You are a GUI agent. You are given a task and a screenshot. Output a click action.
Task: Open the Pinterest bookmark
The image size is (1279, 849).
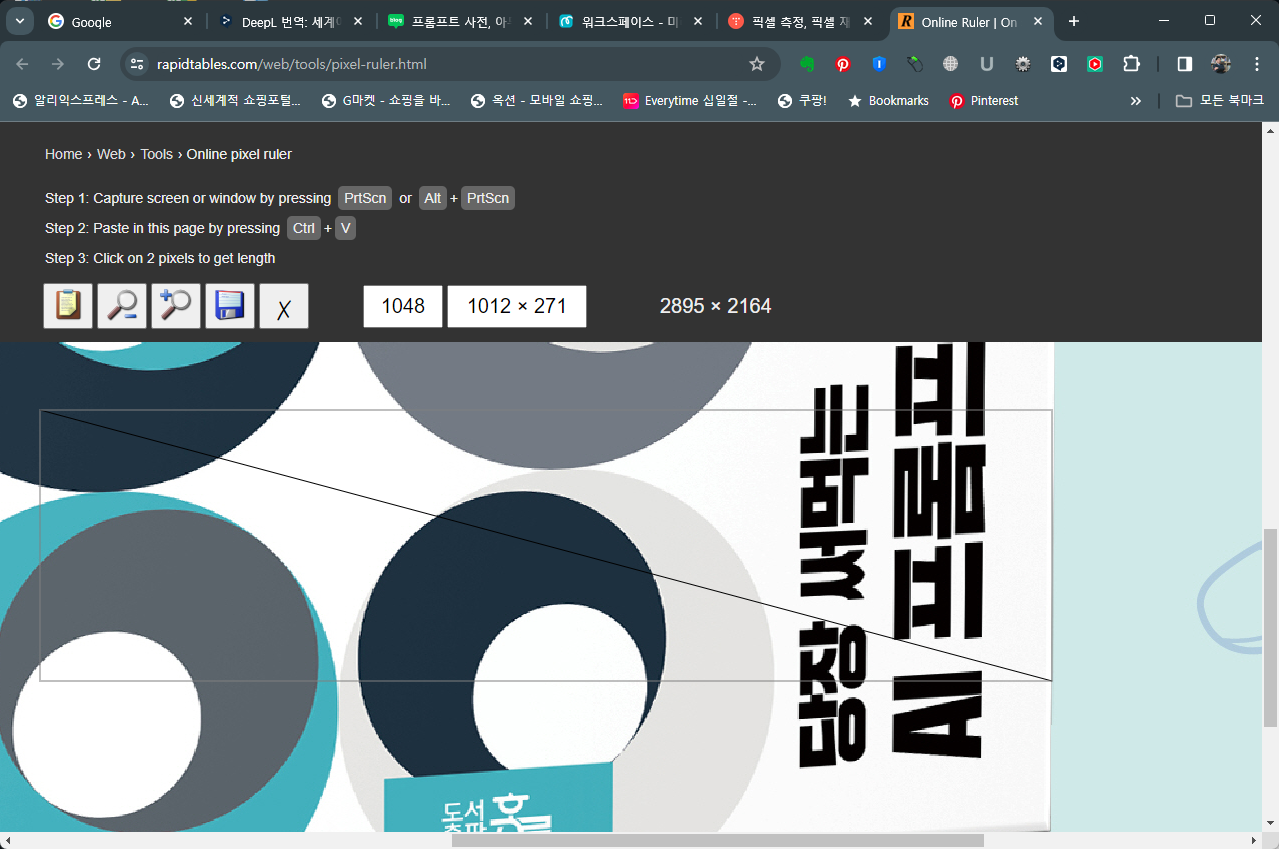tap(984, 101)
